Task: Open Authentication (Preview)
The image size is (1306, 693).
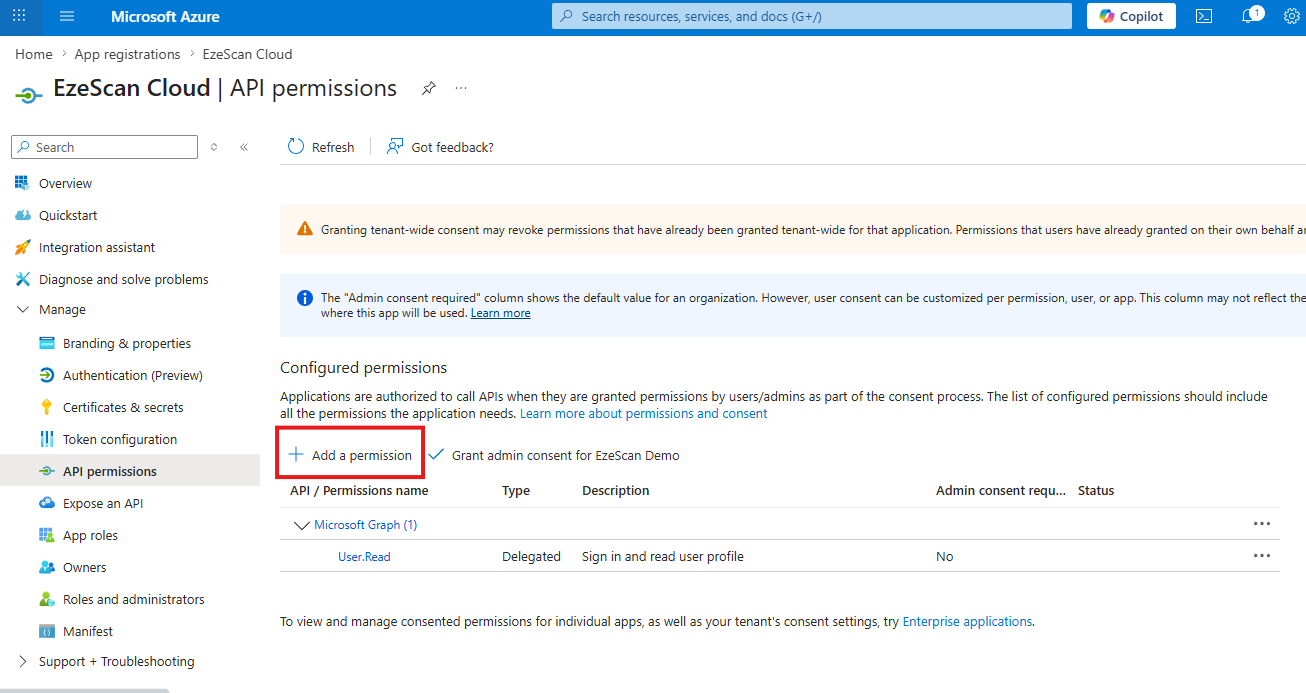Action: [133, 375]
